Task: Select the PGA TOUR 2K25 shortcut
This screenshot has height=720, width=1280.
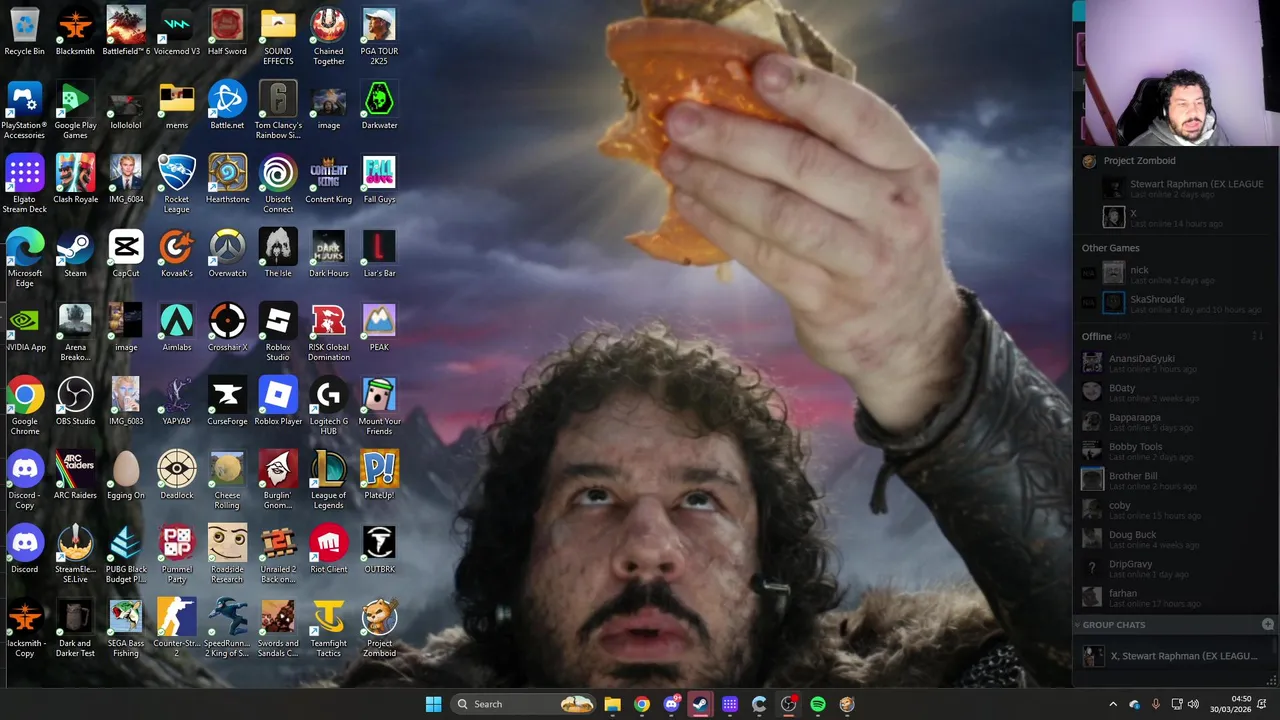Action: pyautogui.click(x=379, y=37)
